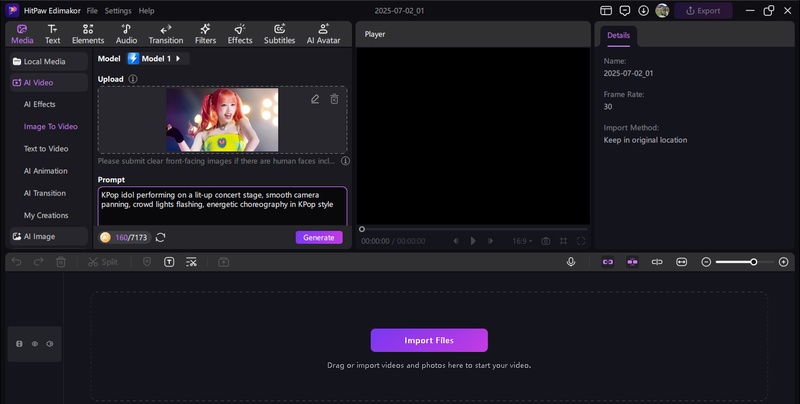Open the user account avatar
The height and width of the screenshot is (404, 800).
662,11
